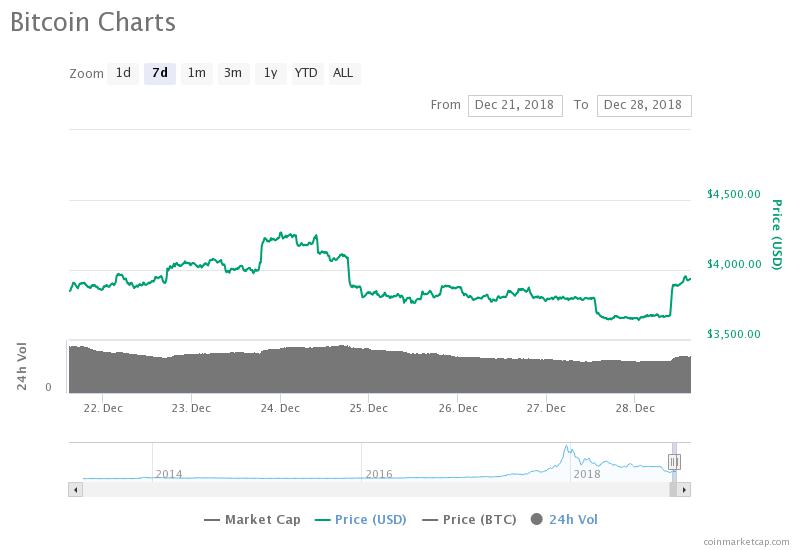Click the Bitcoin Charts heading
Screen dimensions: 800x550
pos(93,22)
